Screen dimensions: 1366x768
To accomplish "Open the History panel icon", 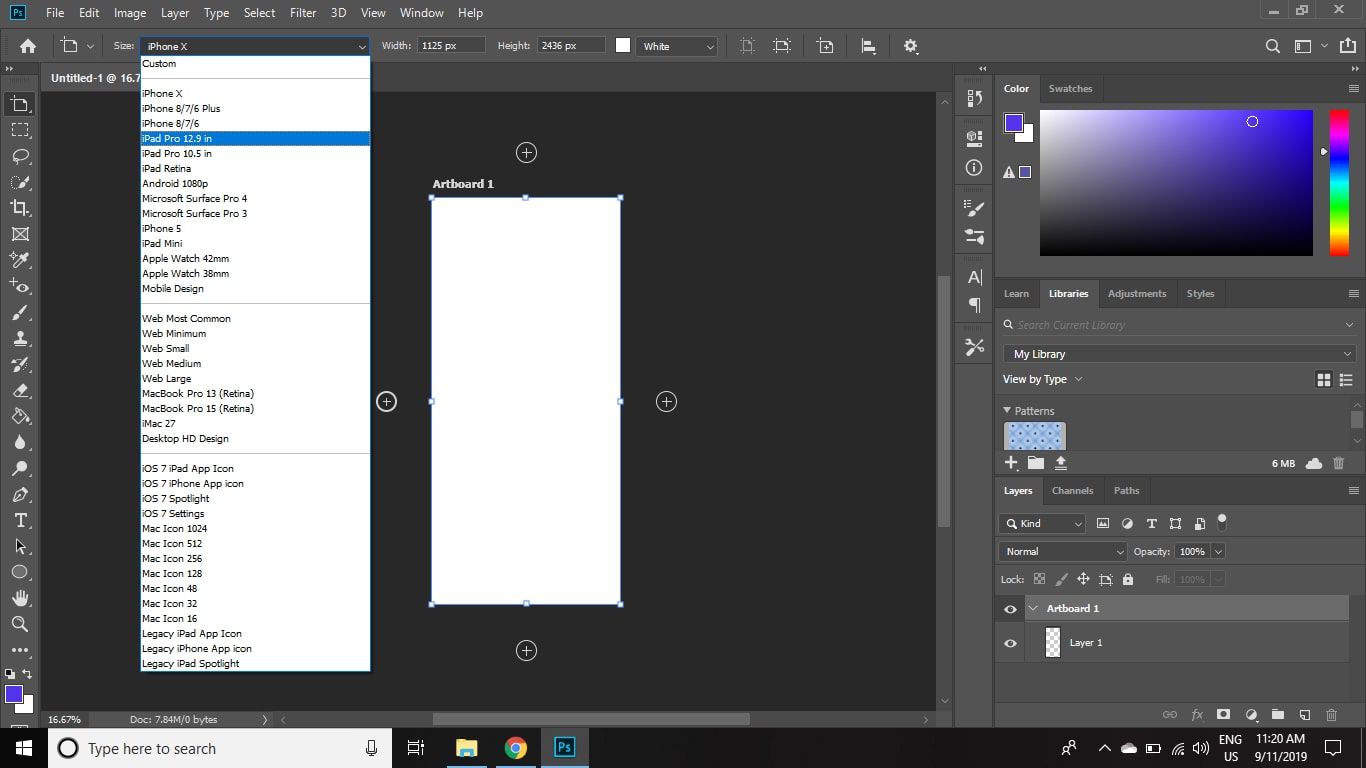I will pyautogui.click(x=974, y=98).
